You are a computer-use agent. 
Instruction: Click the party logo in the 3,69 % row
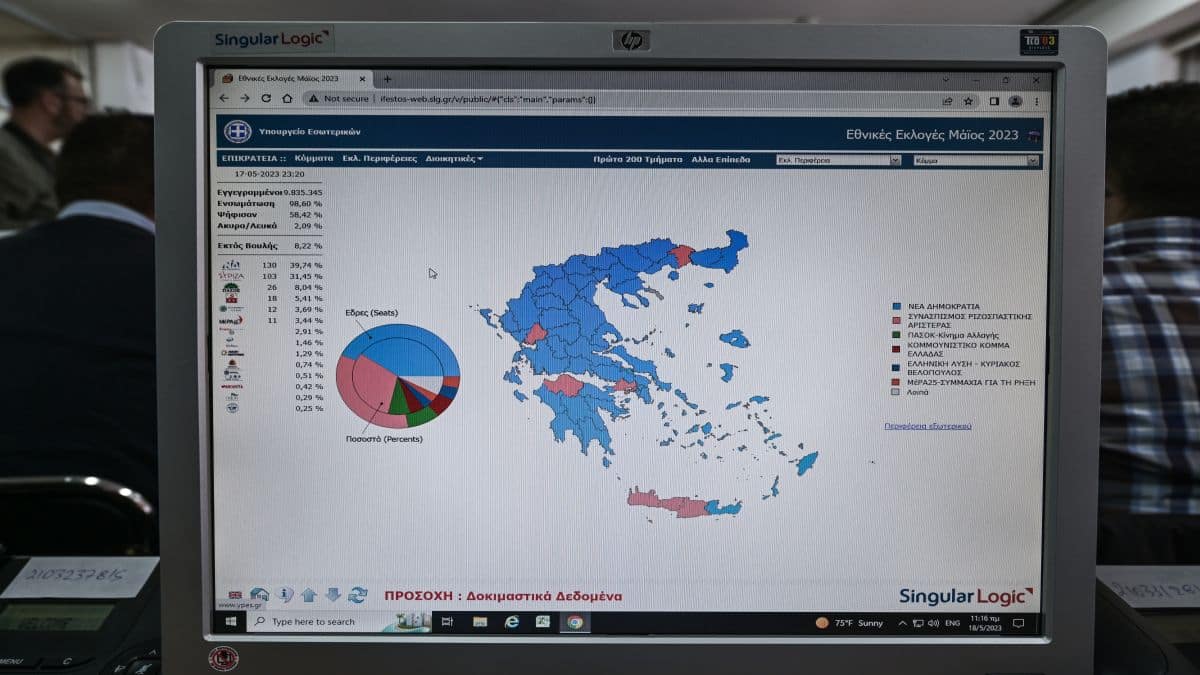click(231, 309)
